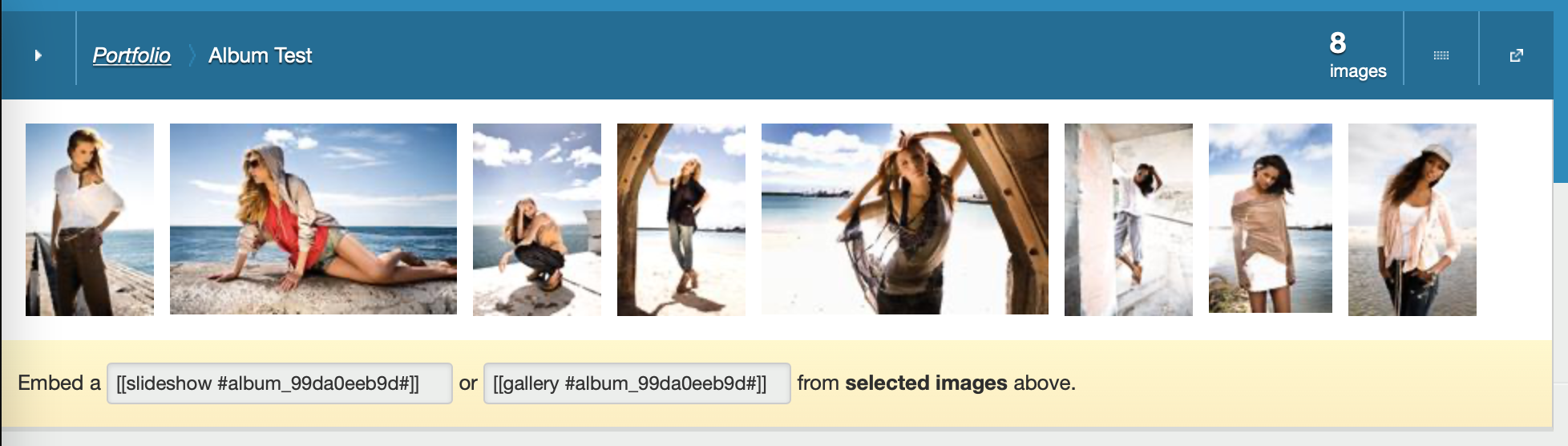Select thumbnail of woman standing on pier

coord(90,219)
